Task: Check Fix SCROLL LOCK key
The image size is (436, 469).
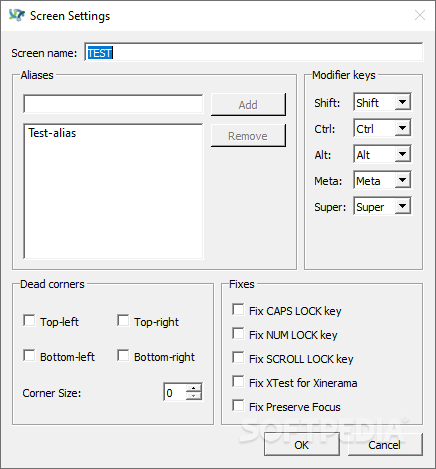Action: pos(238,357)
